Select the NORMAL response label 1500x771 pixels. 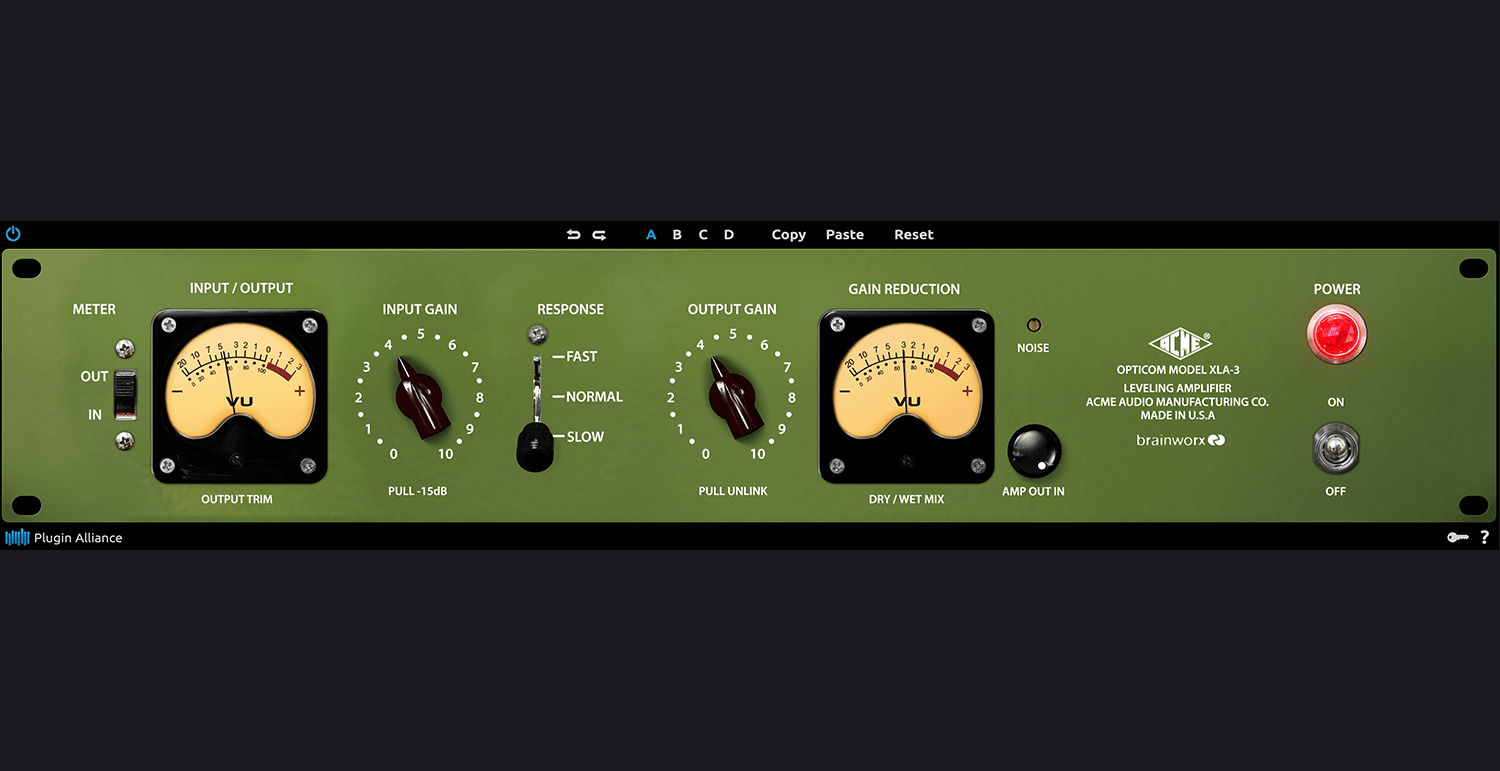coord(594,397)
